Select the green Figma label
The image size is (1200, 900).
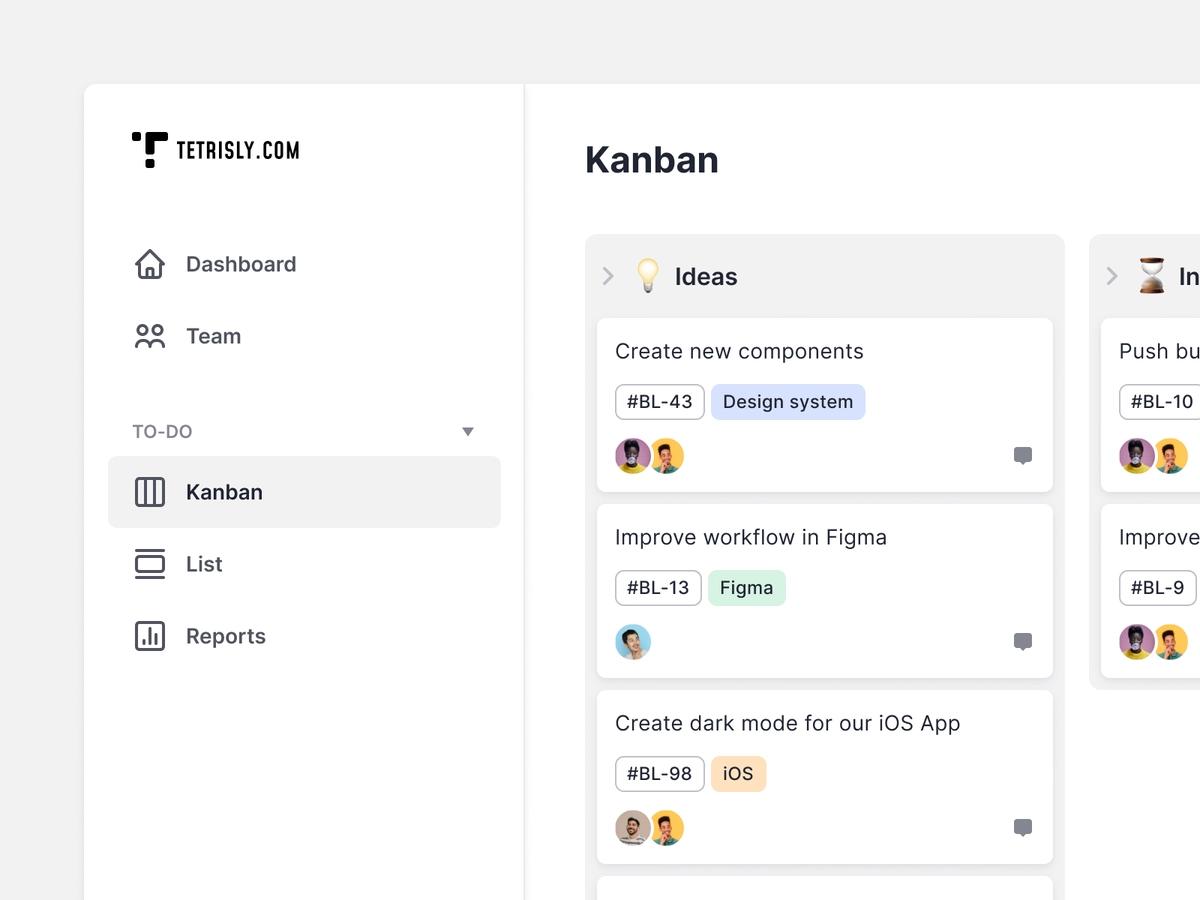[747, 588]
